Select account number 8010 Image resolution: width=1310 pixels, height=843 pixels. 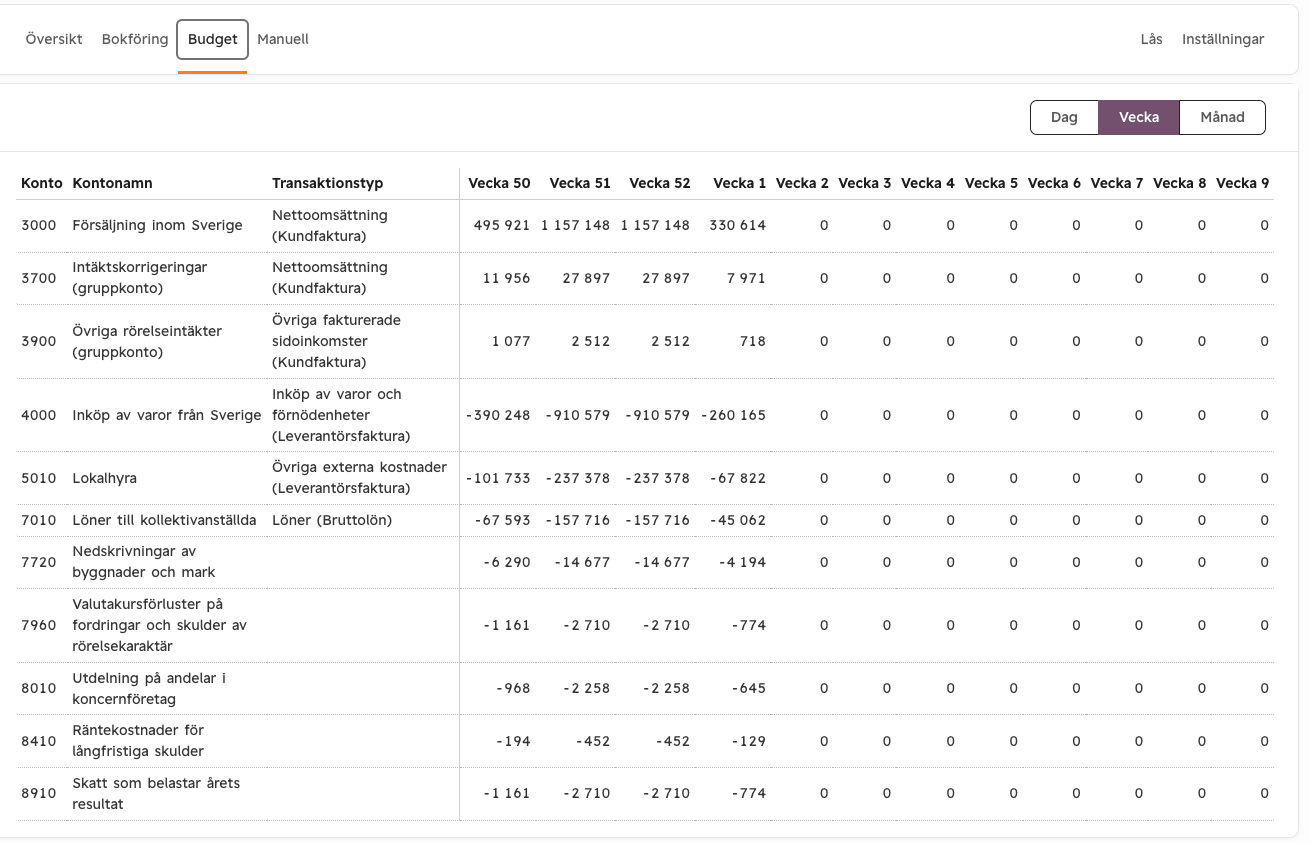[39, 688]
